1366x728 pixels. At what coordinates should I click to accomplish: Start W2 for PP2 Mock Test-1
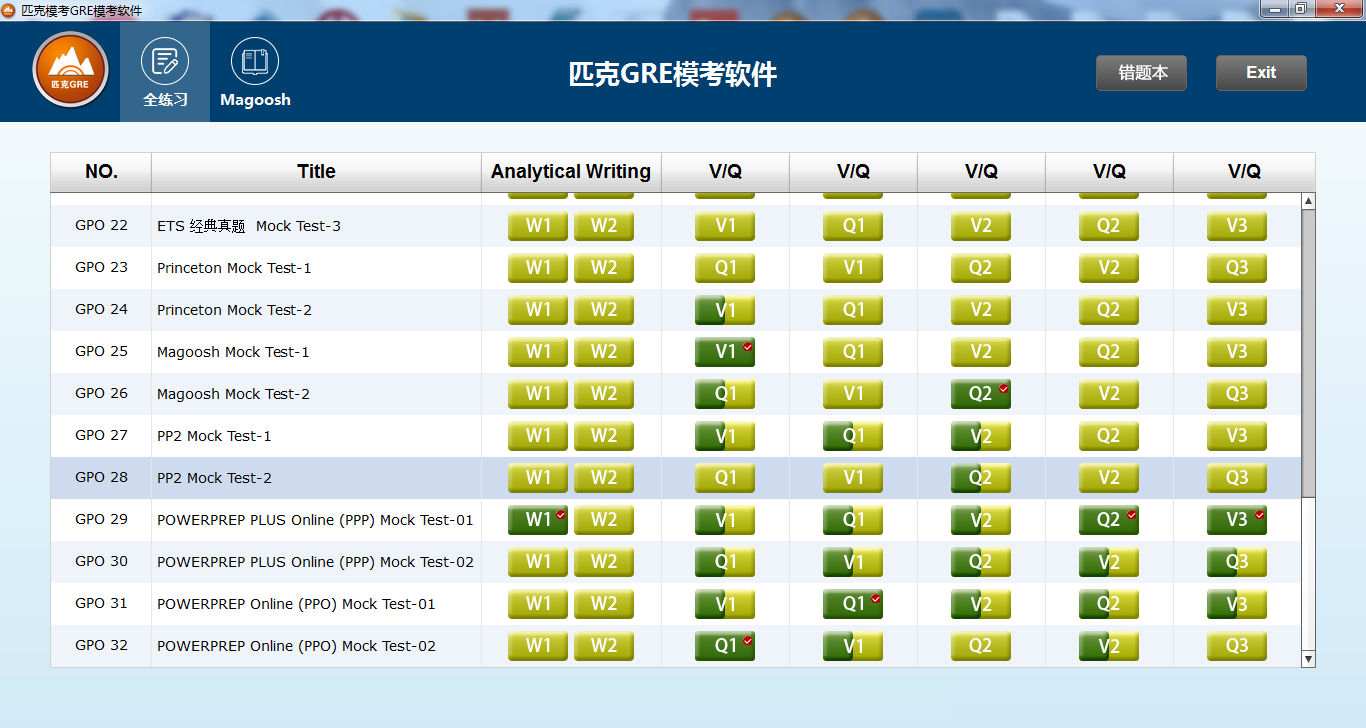tap(604, 436)
